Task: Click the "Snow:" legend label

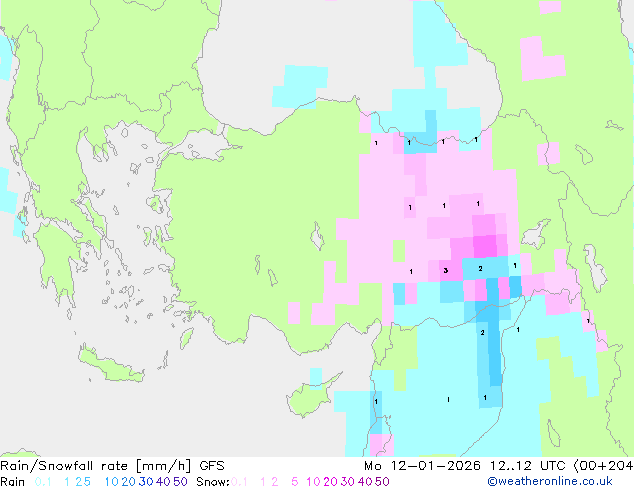Action: tap(213, 482)
